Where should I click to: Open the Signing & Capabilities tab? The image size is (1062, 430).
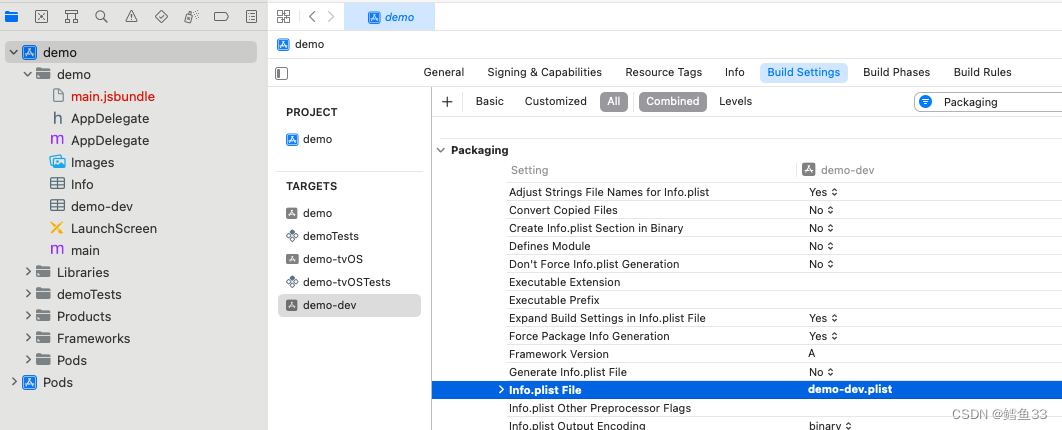tap(544, 72)
